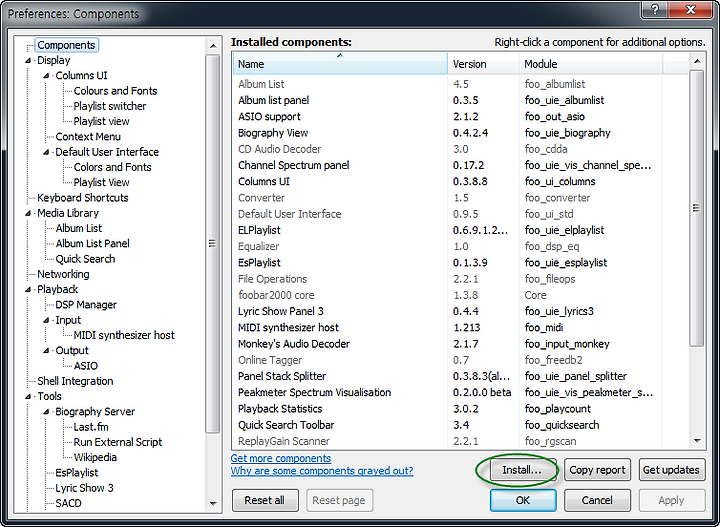Viewport: 720px width, 527px height.
Task: Collapse the Display tree node
Action: (28, 61)
